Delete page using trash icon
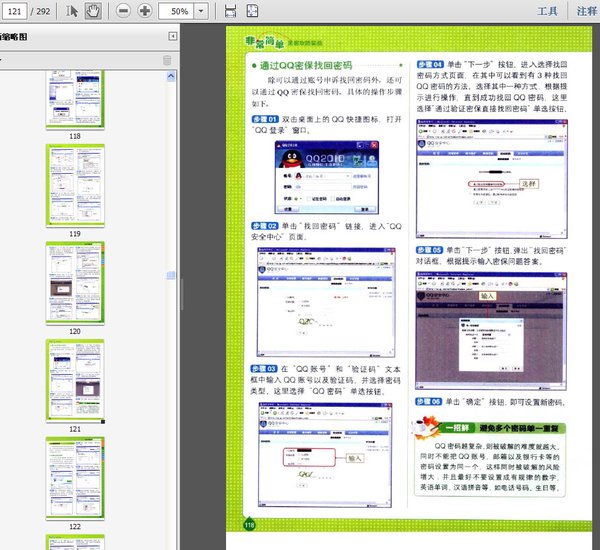The image size is (600, 550). pyautogui.click(x=166, y=60)
